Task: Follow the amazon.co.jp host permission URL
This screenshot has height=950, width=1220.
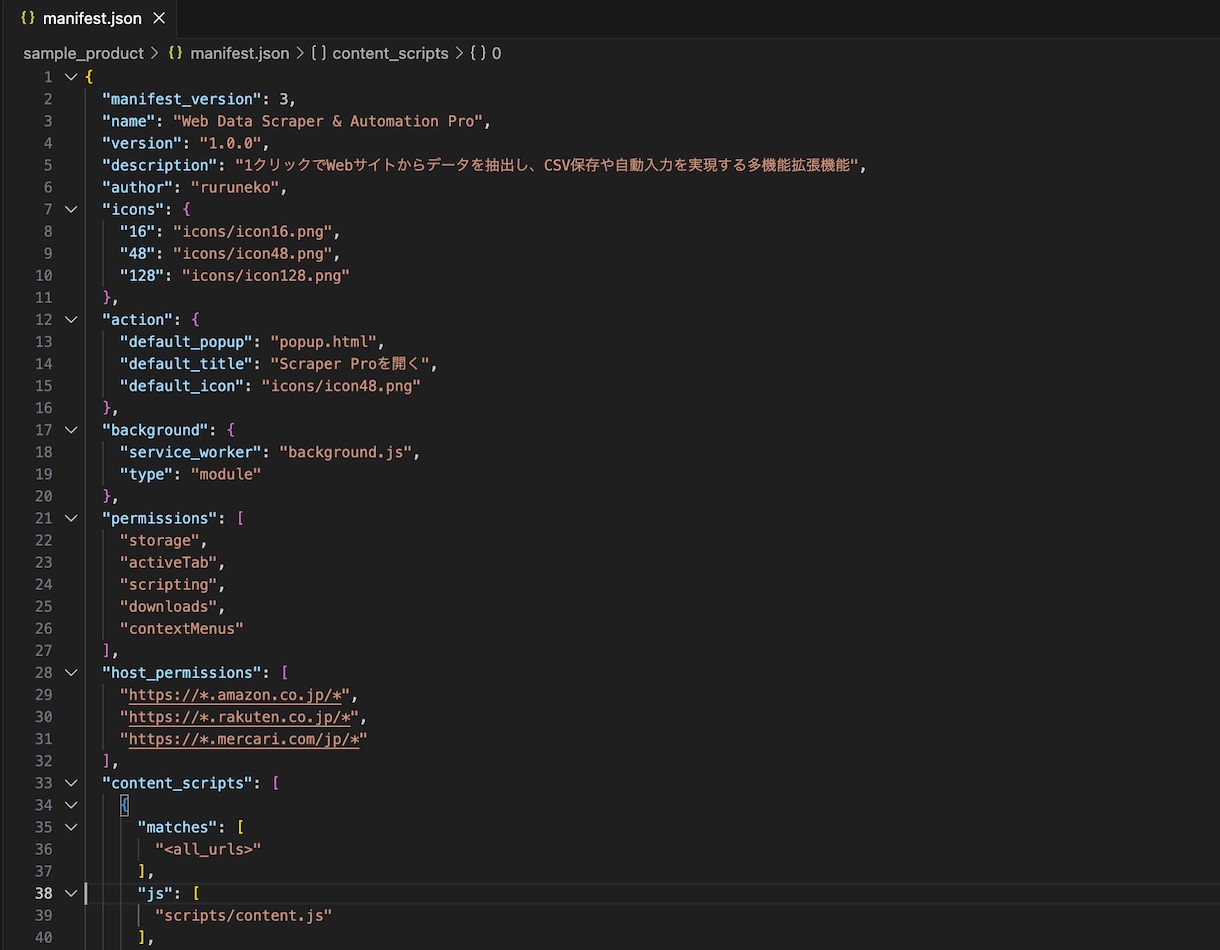Action: point(235,695)
